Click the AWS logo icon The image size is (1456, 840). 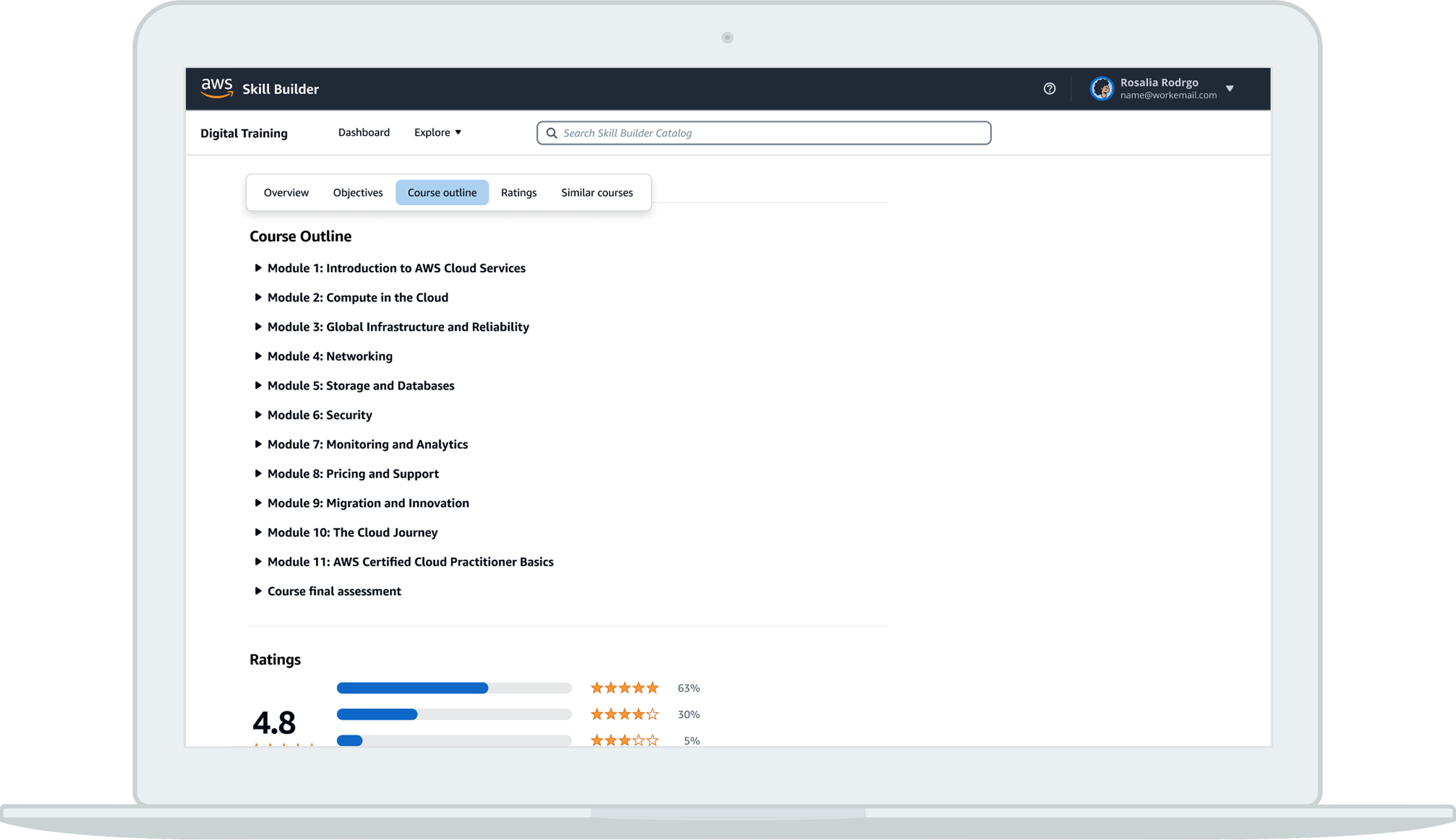217,88
